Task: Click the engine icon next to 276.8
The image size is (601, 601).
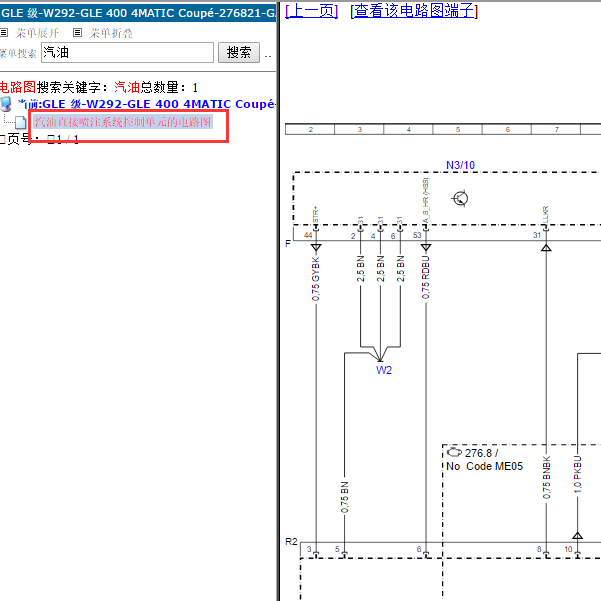Action: pyautogui.click(x=454, y=453)
